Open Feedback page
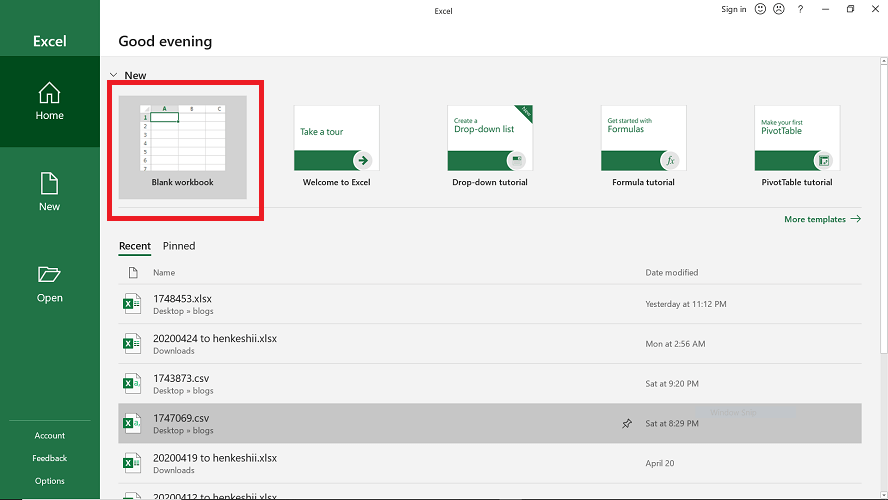Viewport: 888px width, 500px height. tap(50, 458)
